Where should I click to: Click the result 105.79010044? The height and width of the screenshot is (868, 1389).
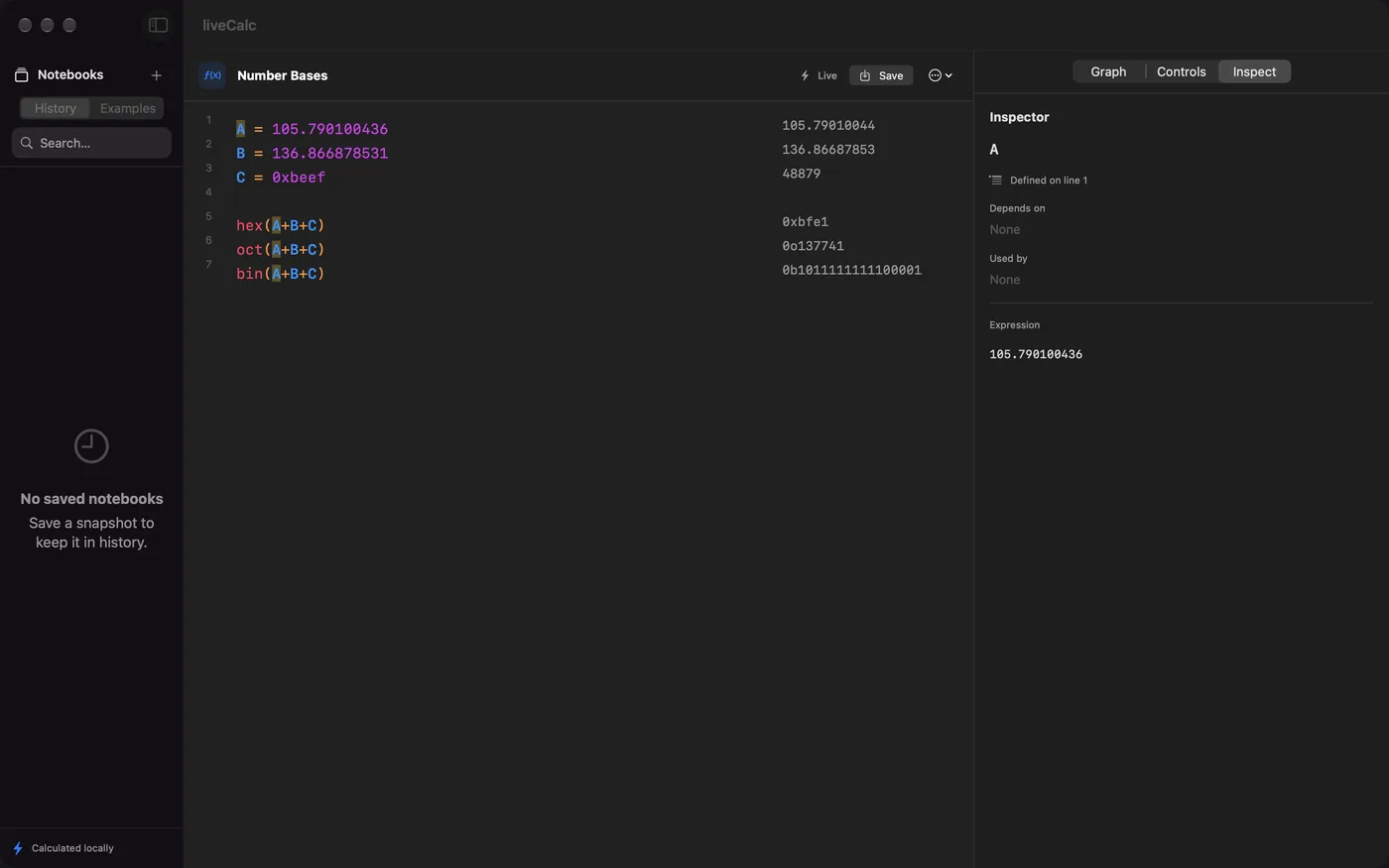(828, 126)
